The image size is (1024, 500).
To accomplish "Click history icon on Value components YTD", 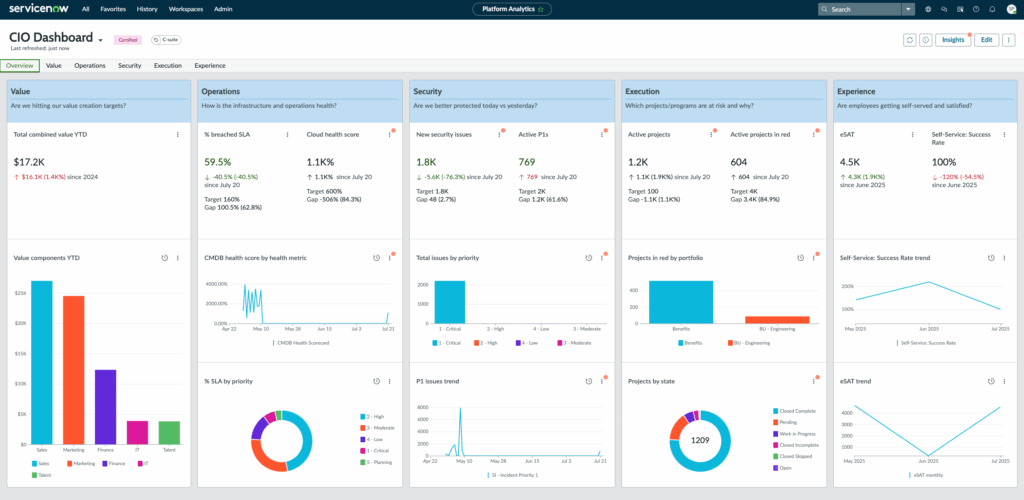I will pos(164,257).
